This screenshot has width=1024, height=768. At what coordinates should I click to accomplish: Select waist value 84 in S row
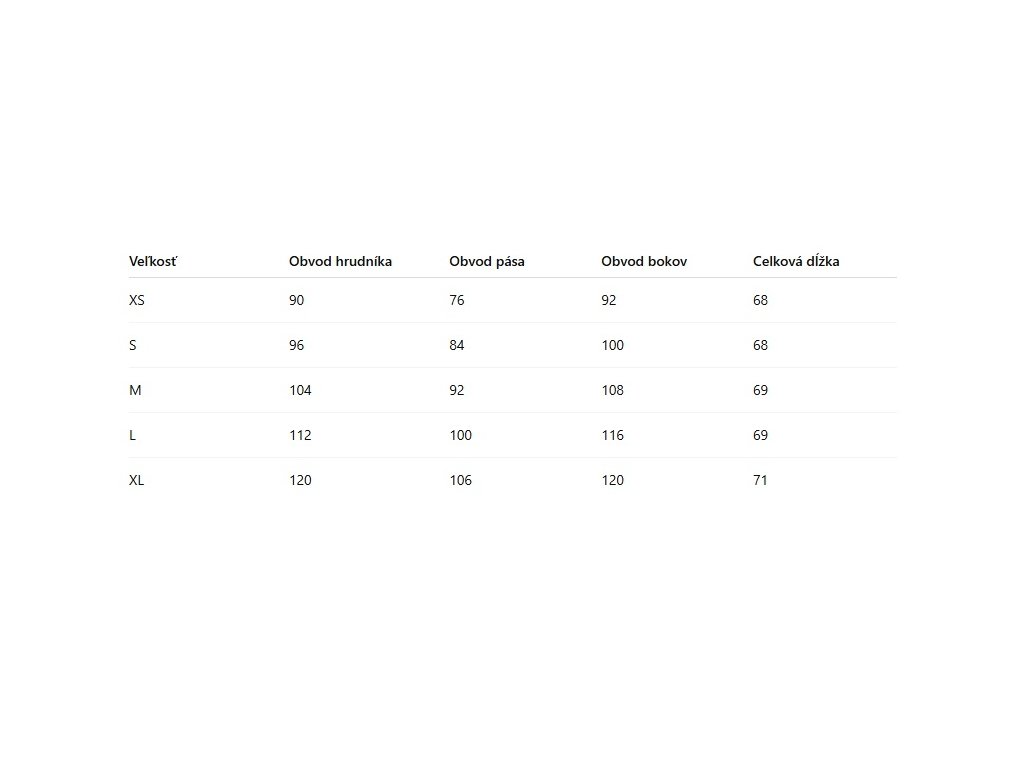(x=456, y=345)
